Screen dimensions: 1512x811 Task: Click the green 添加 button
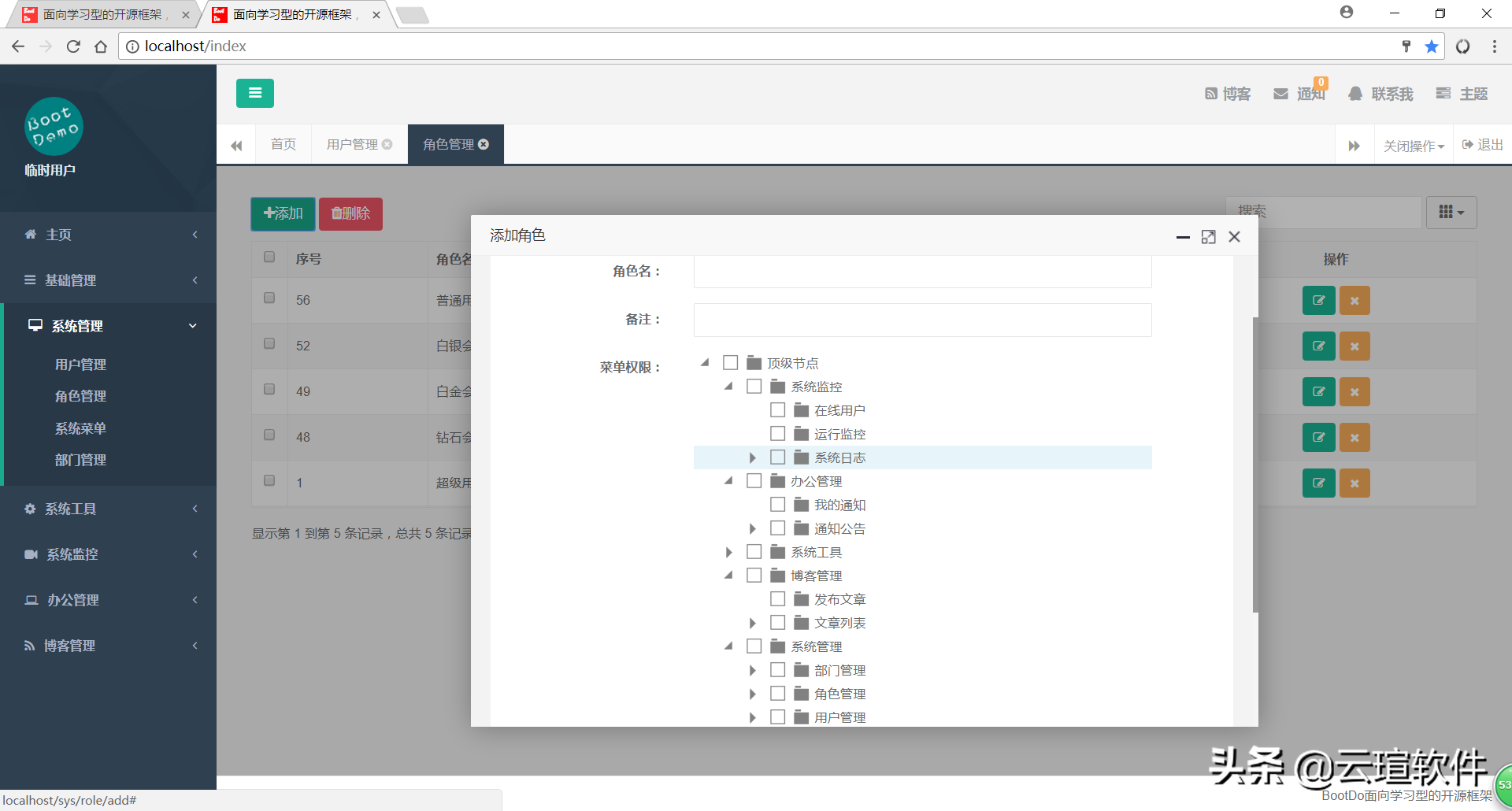tap(283, 213)
